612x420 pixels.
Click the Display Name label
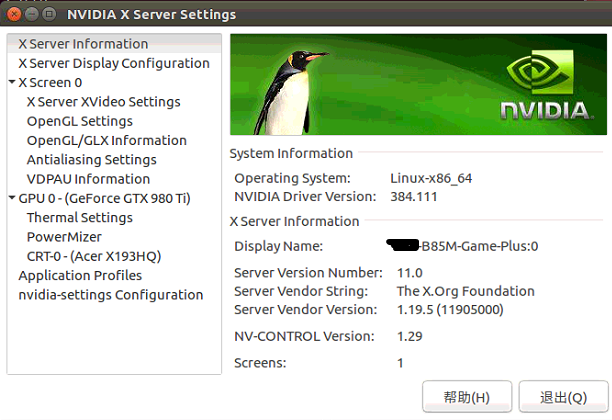pos(279,246)
